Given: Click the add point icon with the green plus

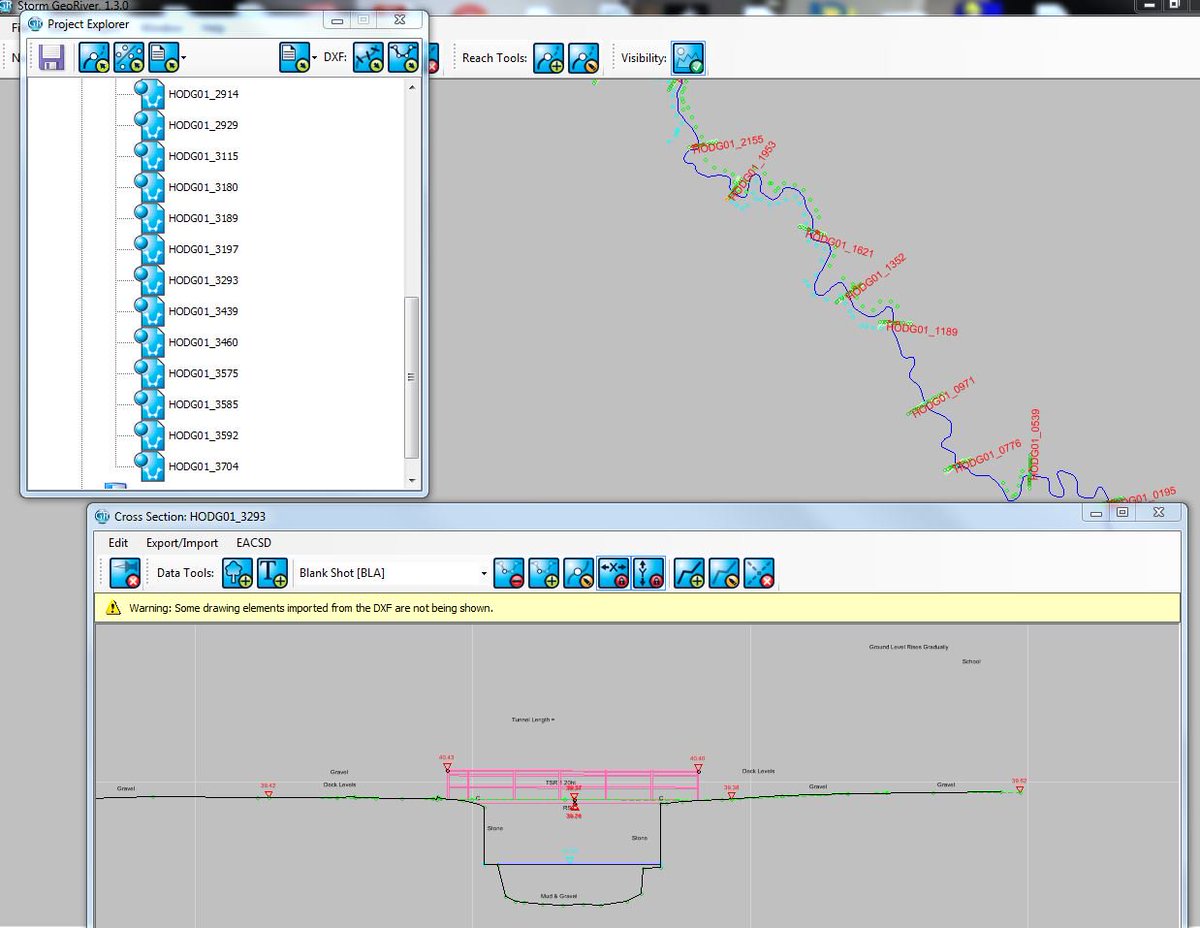Looking at the screenshot, I should (544, 573).
